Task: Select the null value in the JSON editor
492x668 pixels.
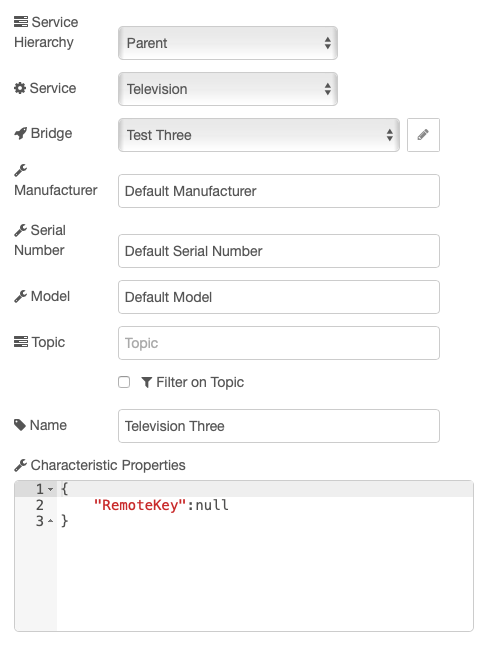Action: [x=212, y=505]
